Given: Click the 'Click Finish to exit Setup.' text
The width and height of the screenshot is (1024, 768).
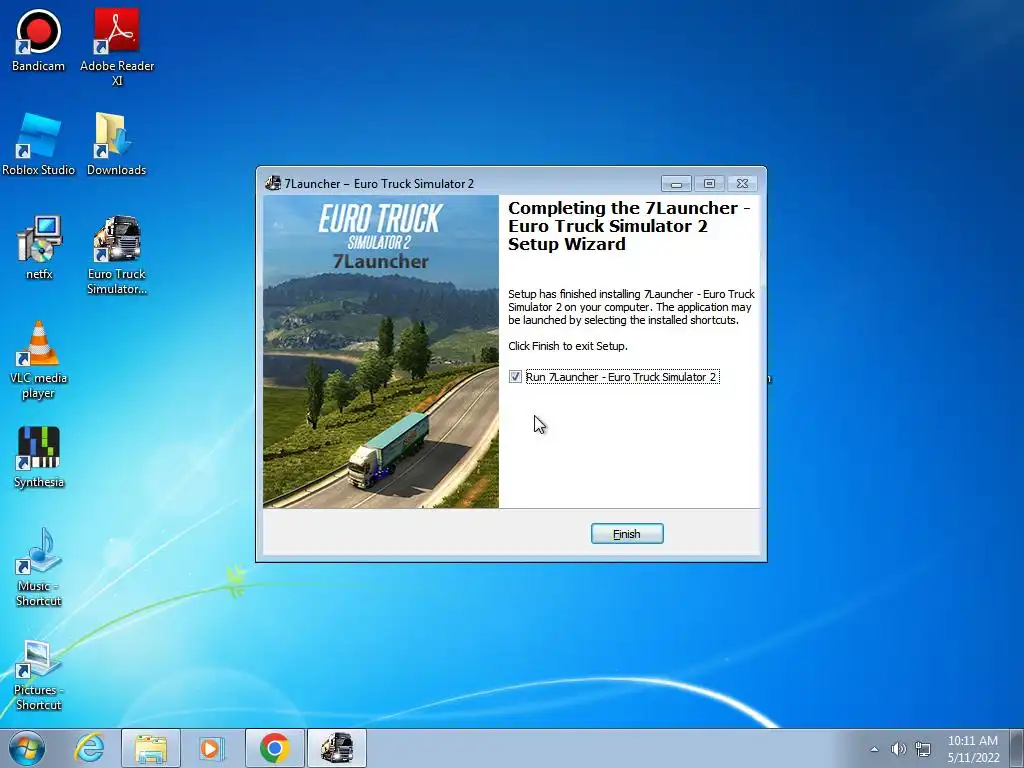Looking at the screenshot, I should pos(568,346).
